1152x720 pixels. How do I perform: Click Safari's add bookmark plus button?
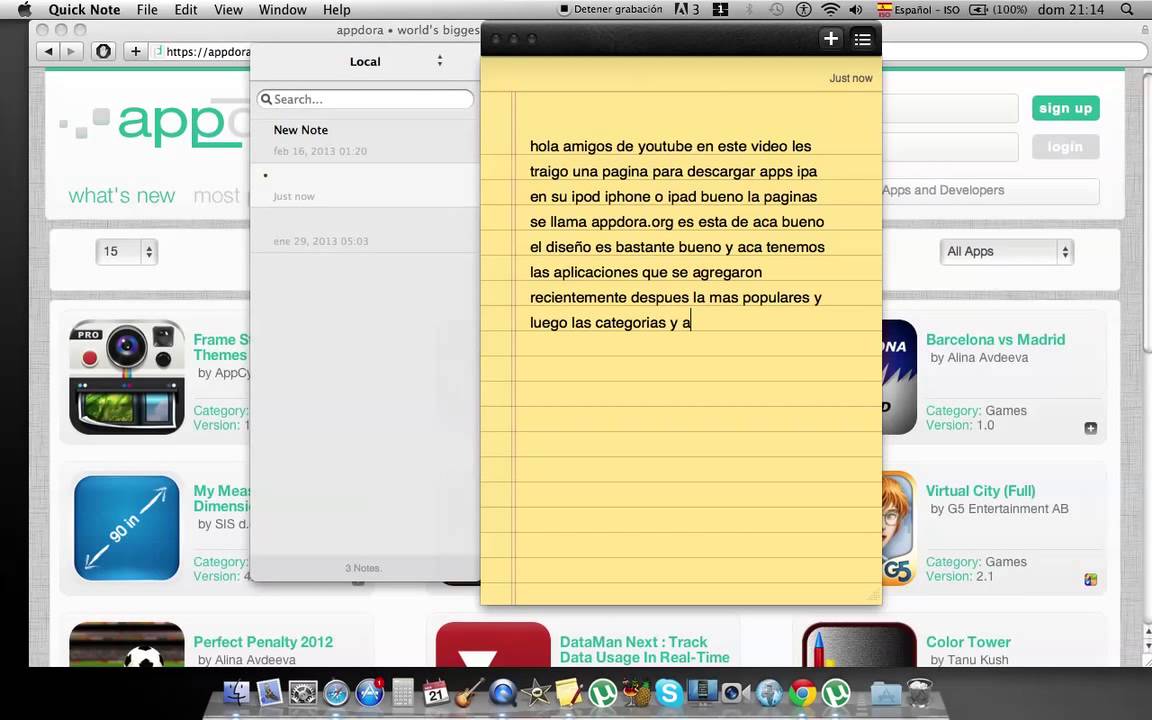135,51
